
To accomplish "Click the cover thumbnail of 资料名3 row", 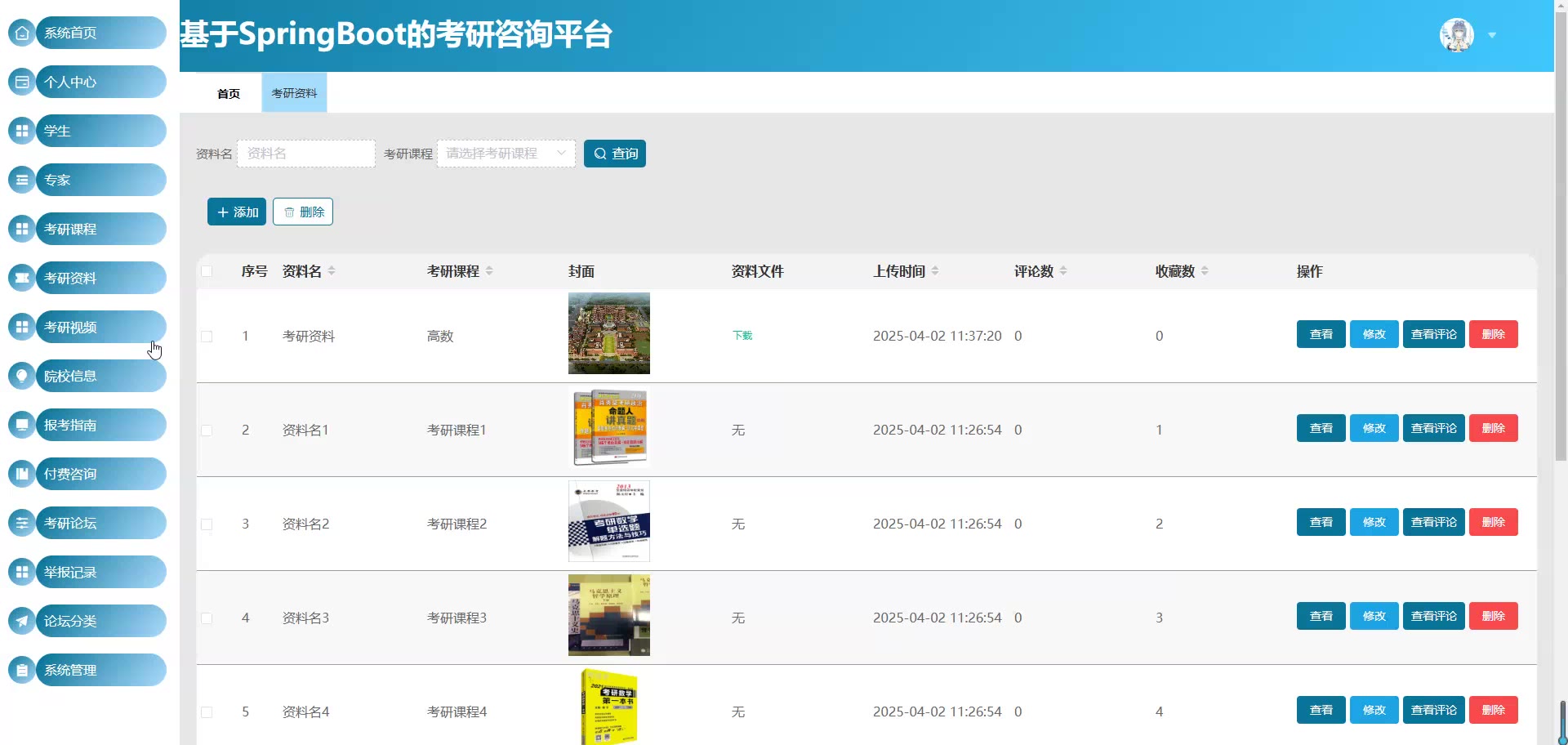I will tap(609, 615).
